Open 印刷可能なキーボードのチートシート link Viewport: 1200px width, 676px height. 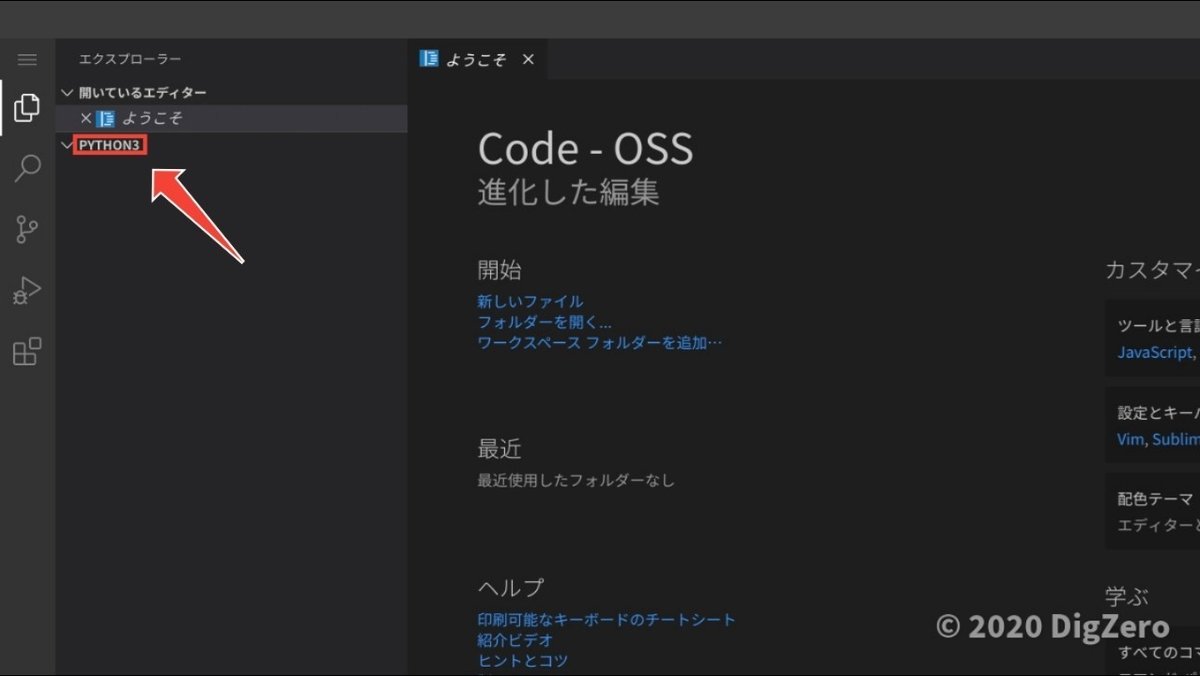(x=606, y=620)
